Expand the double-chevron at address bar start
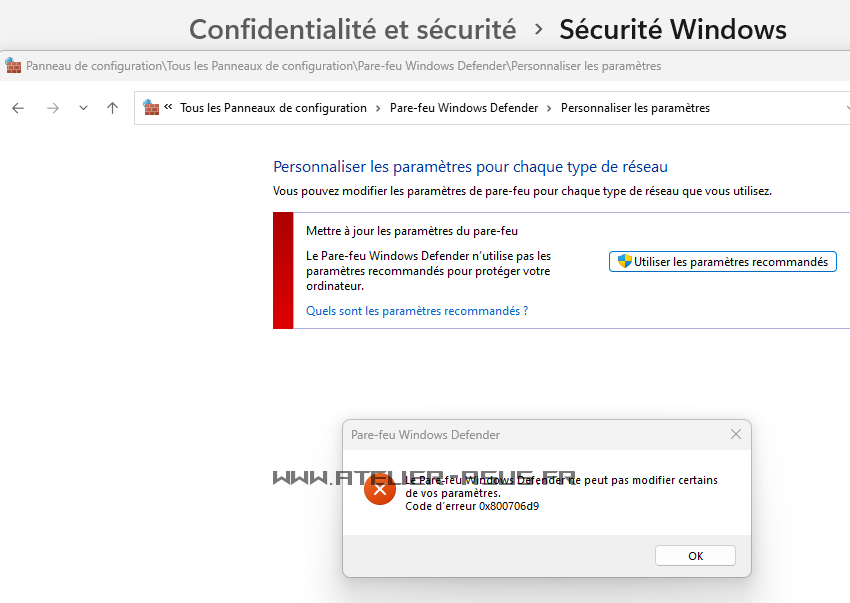Viewport: 850px width, 603px height. click(x=169, y=108)
